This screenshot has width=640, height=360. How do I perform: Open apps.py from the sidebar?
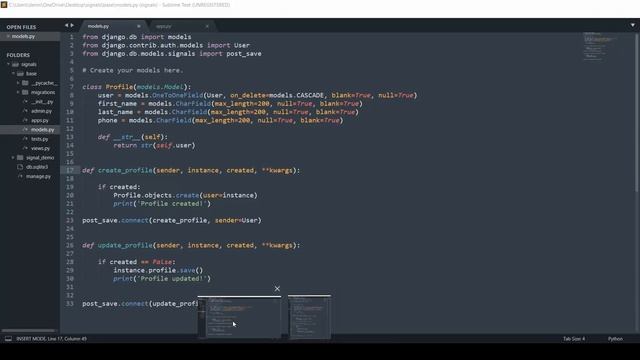pyautogui.click(x=40, y=120)
